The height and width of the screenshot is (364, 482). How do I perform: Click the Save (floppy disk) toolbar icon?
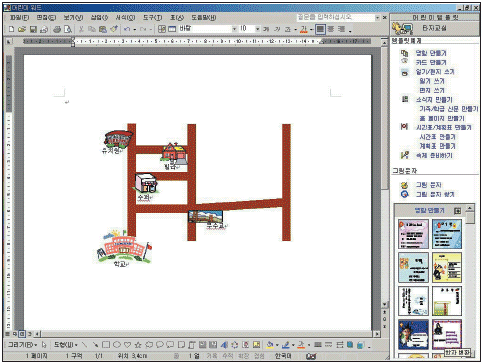click(33, 29)
